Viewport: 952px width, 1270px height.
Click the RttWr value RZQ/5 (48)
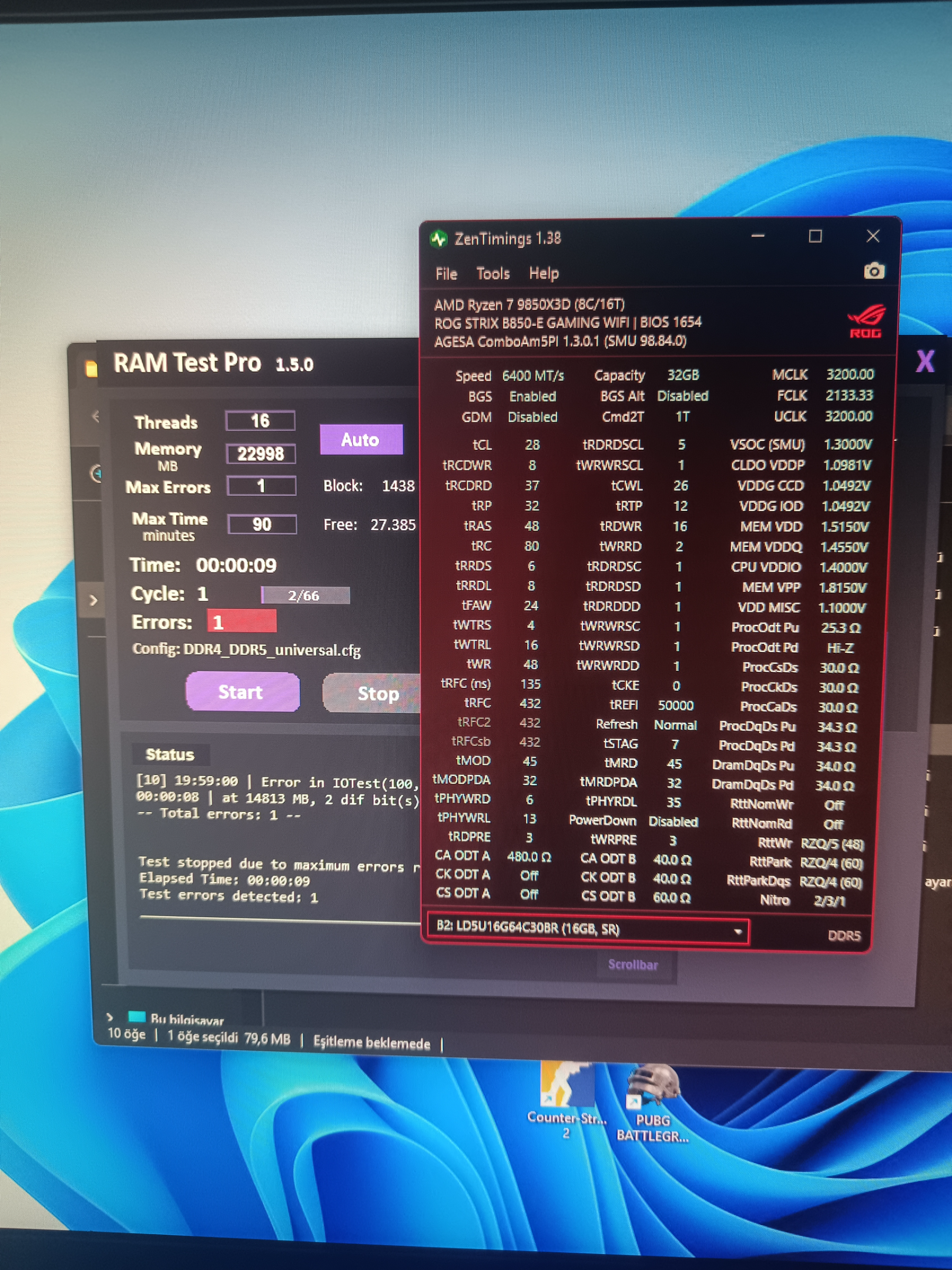[832, 844]
